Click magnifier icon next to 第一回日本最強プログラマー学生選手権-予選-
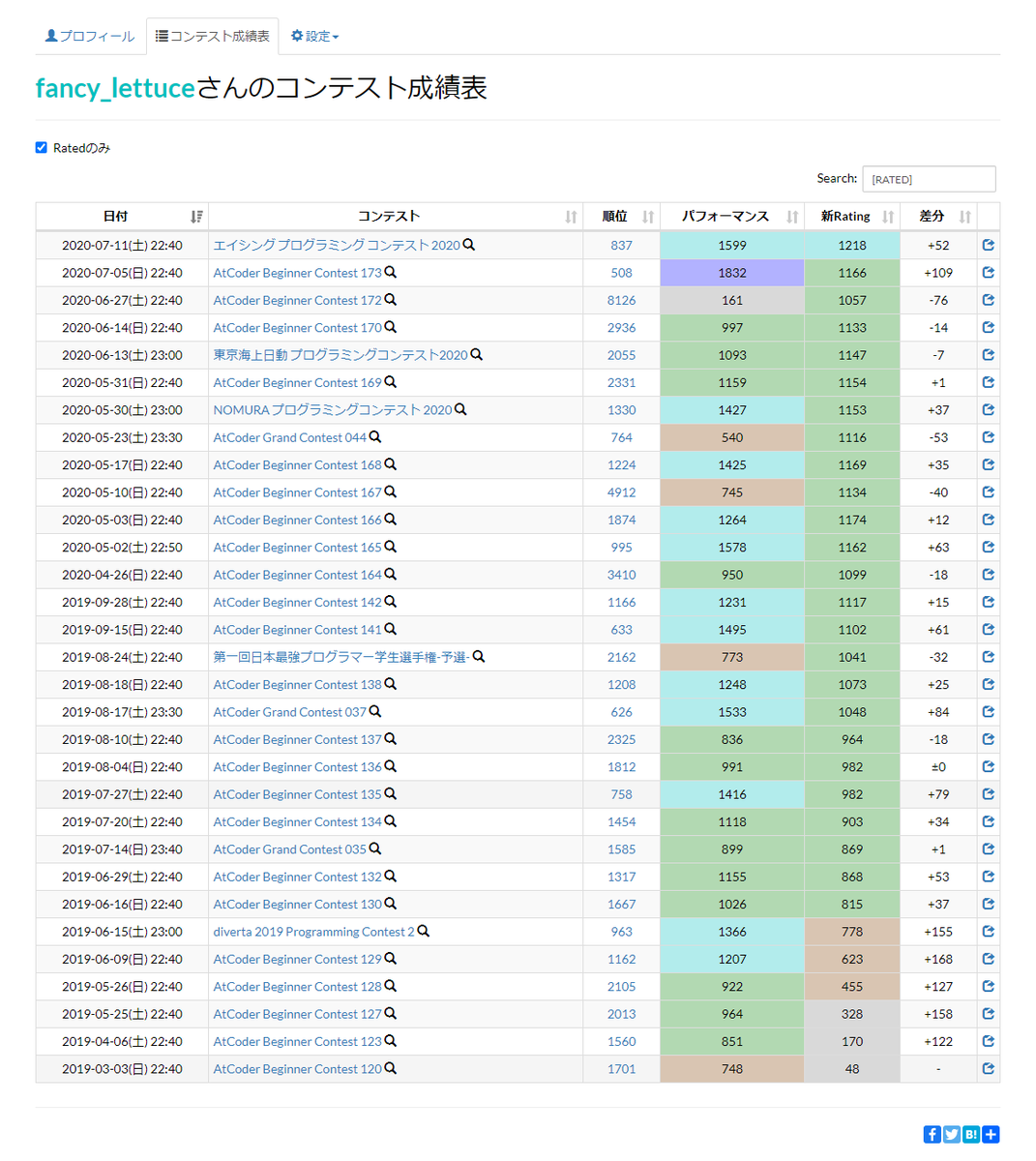 click(479, 657)
